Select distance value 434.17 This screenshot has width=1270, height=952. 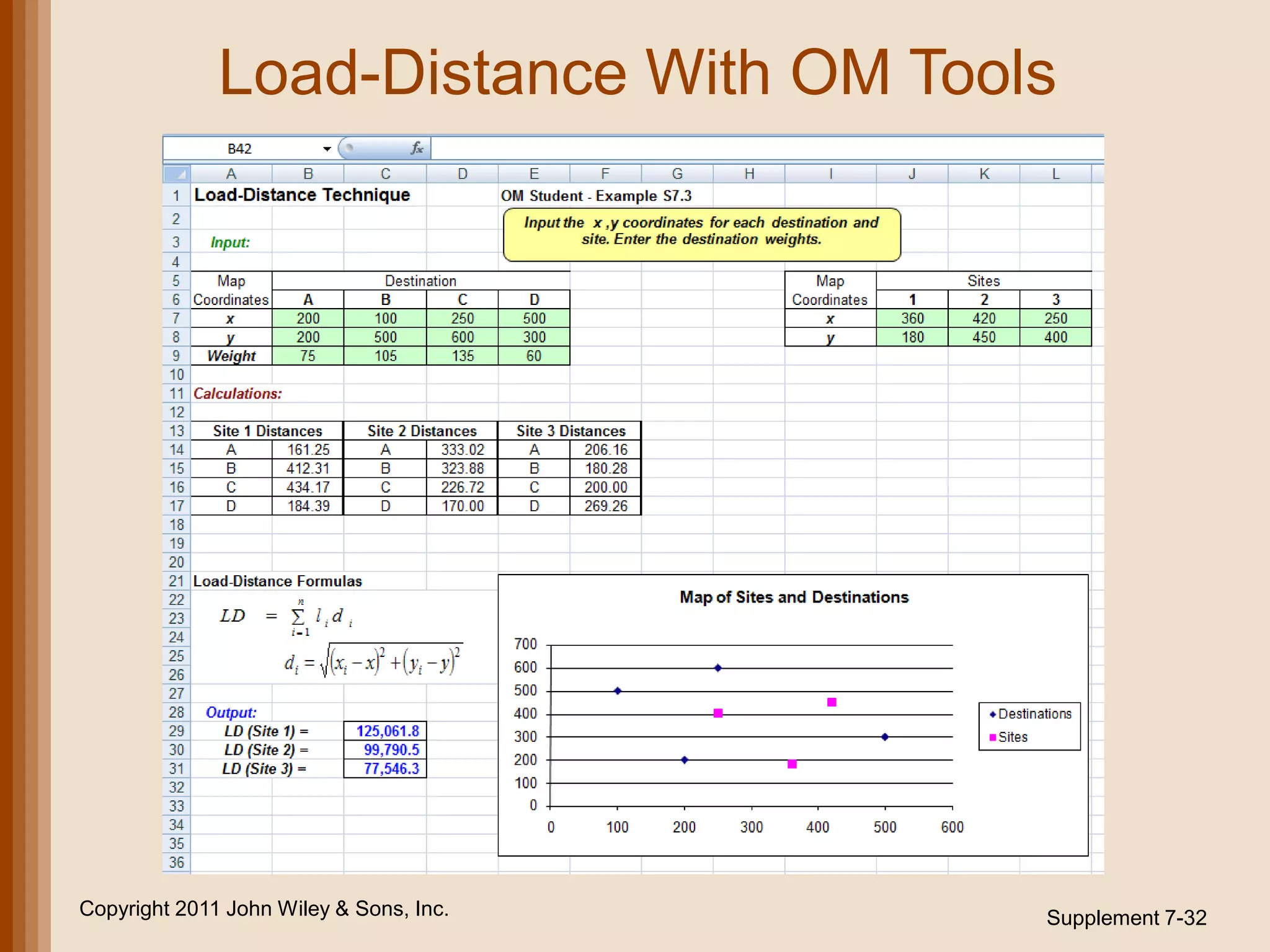308,487
